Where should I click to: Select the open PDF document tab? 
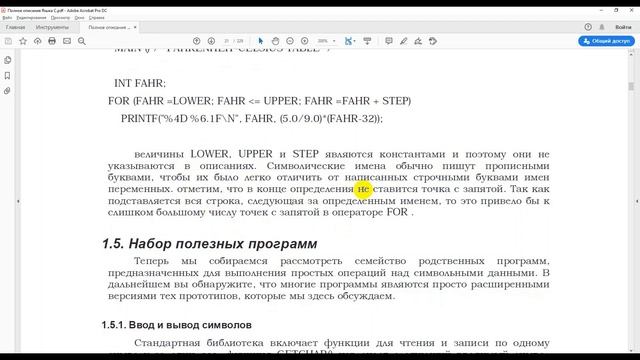pyautogui.click(x=109, y=27)
